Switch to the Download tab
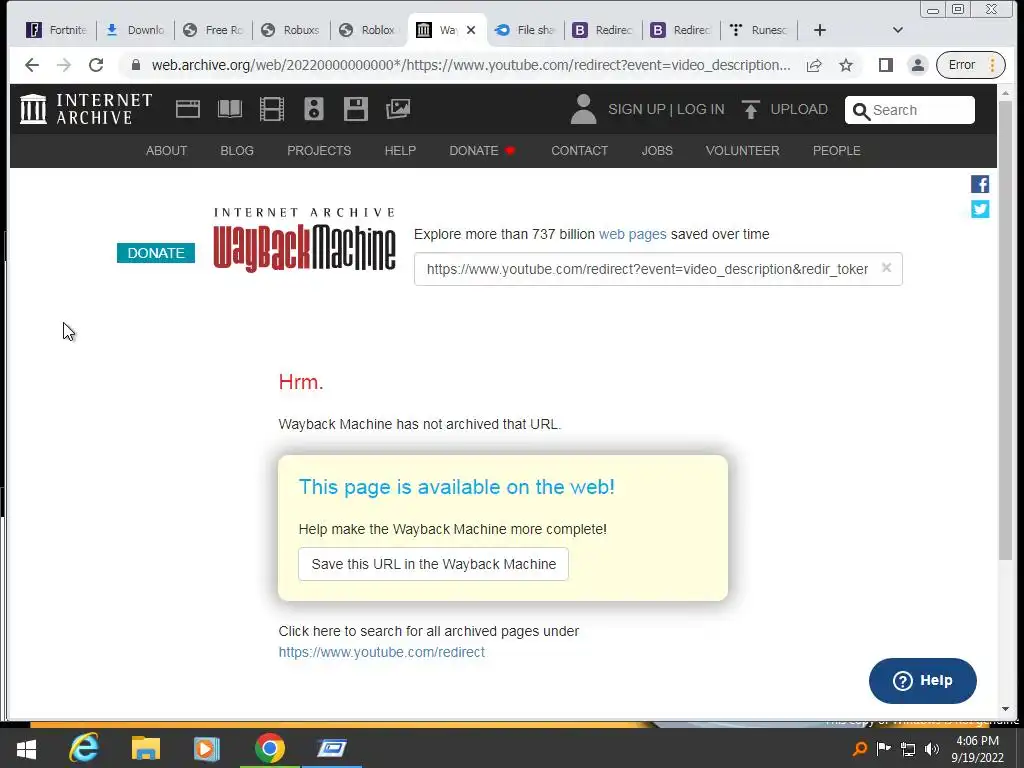The width and height of the screenshot is (1024, 768). (x=135, y=30)
